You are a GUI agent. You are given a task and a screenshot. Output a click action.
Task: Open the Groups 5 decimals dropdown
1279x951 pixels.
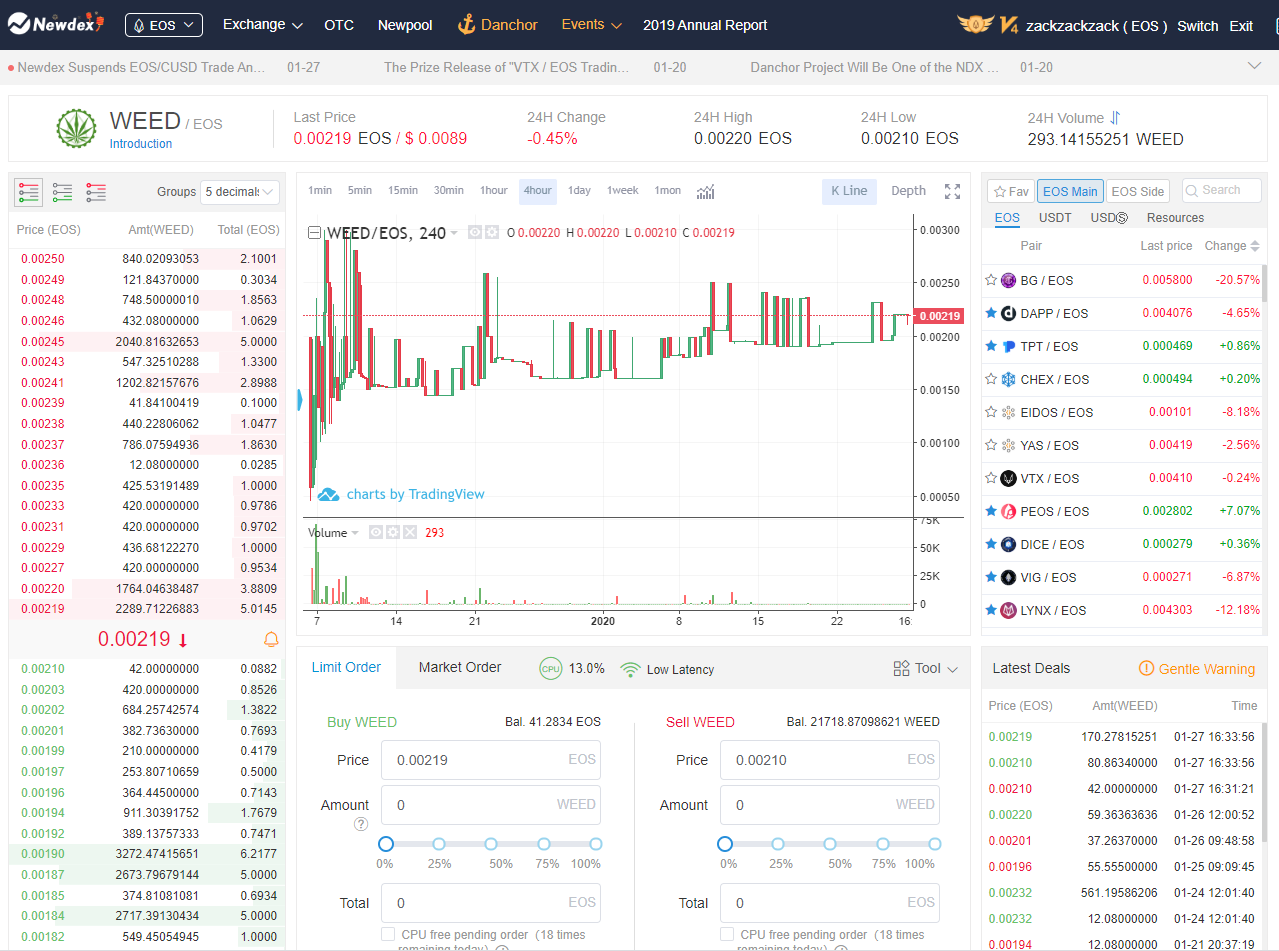click(x=240, y=191)
